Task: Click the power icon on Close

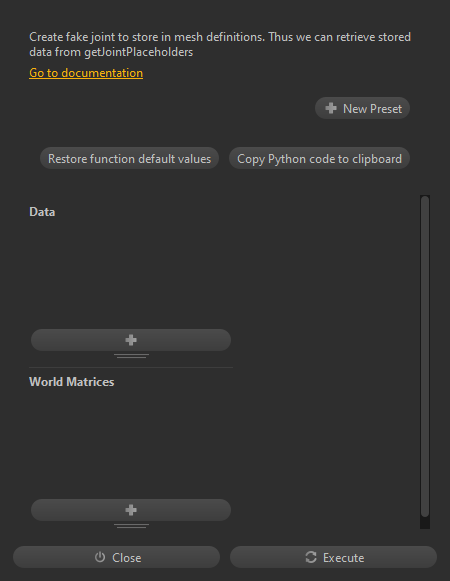Action: point(100,557)
